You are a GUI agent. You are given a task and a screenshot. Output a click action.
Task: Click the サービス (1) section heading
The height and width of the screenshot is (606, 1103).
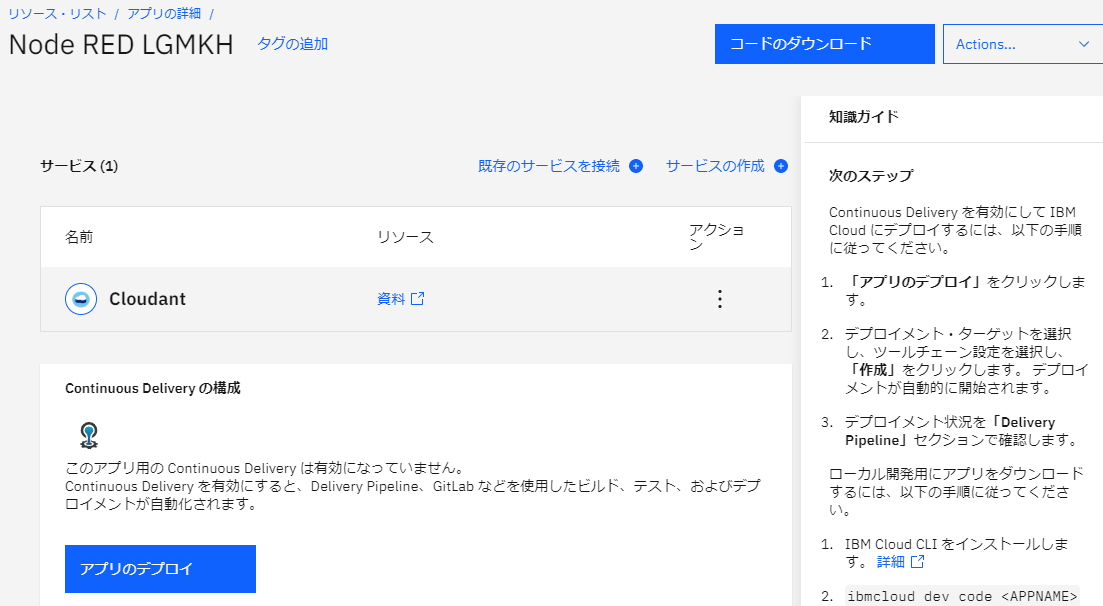pyautogui.click(x=79, y=166)
